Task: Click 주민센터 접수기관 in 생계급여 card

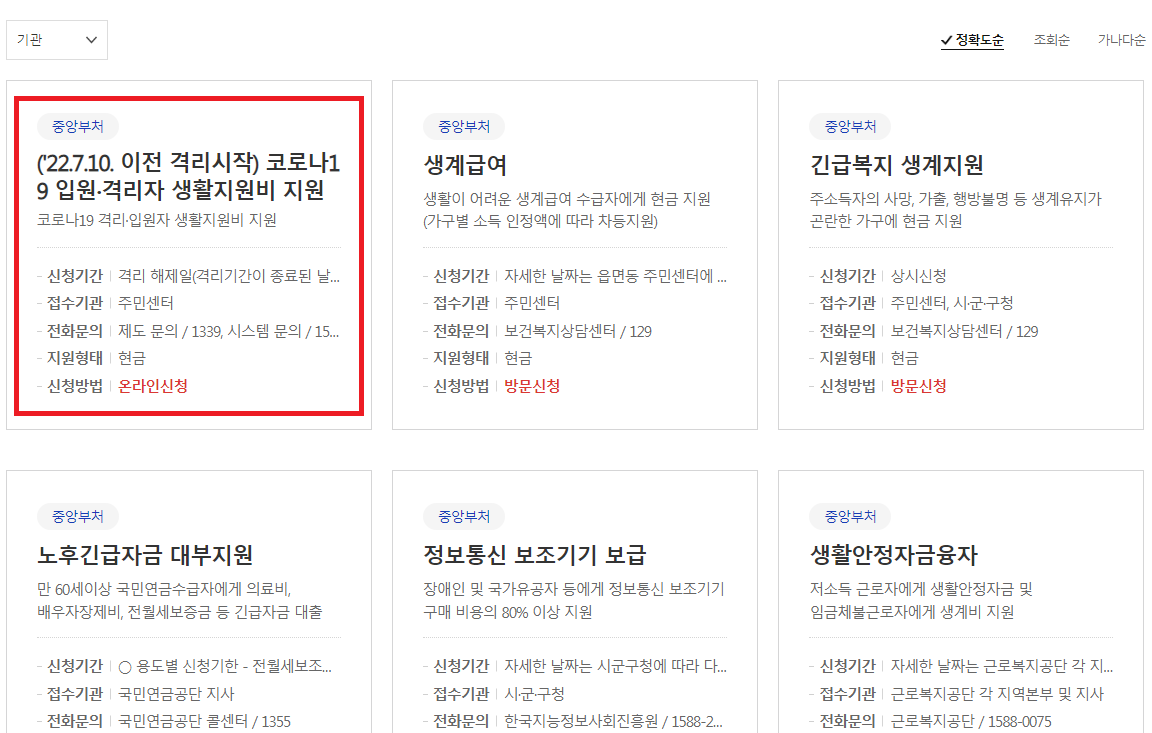Action: [x=532, y=303]
